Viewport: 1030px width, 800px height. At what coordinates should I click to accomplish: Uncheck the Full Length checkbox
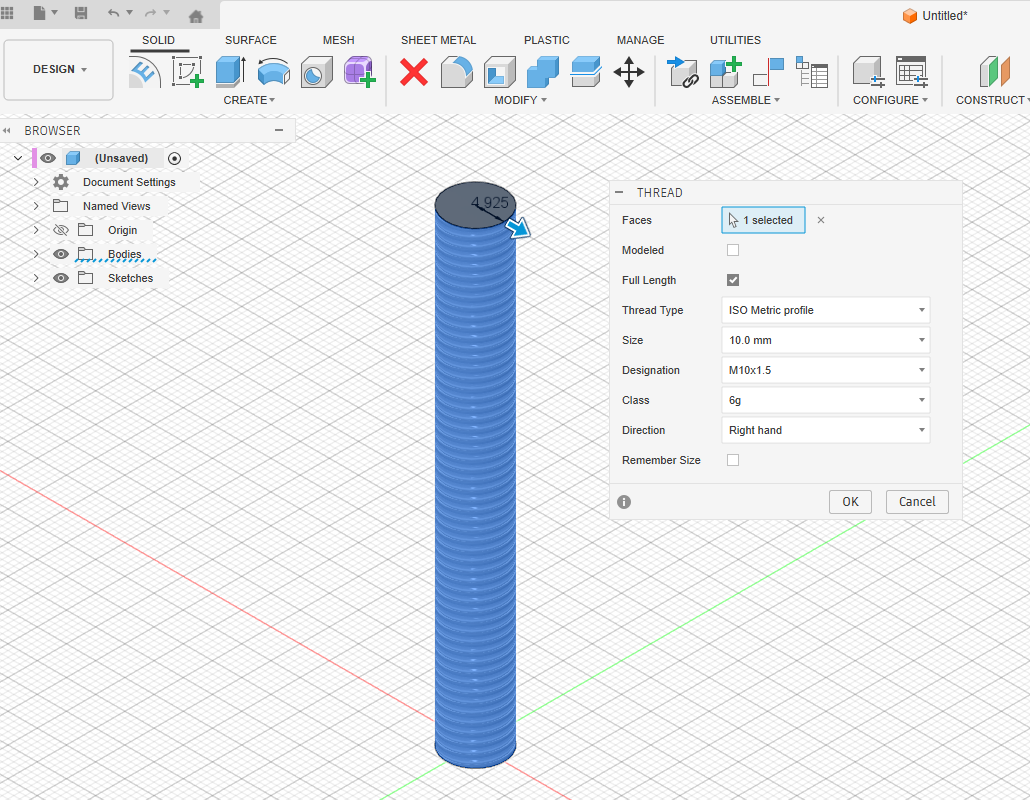733,280
